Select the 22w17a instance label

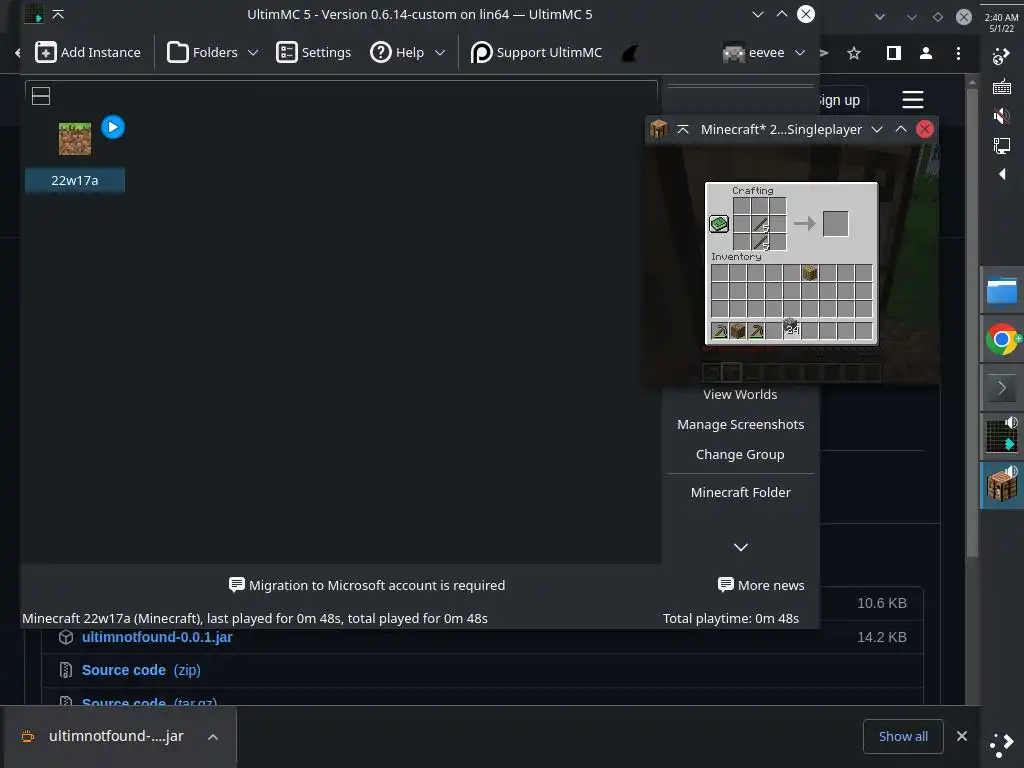[x=75, y=180]
